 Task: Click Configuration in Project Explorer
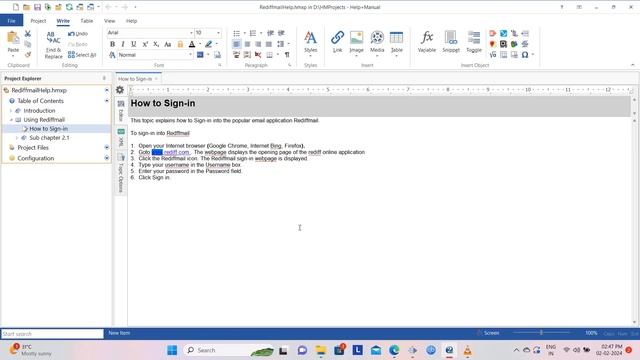click(36, 158)
